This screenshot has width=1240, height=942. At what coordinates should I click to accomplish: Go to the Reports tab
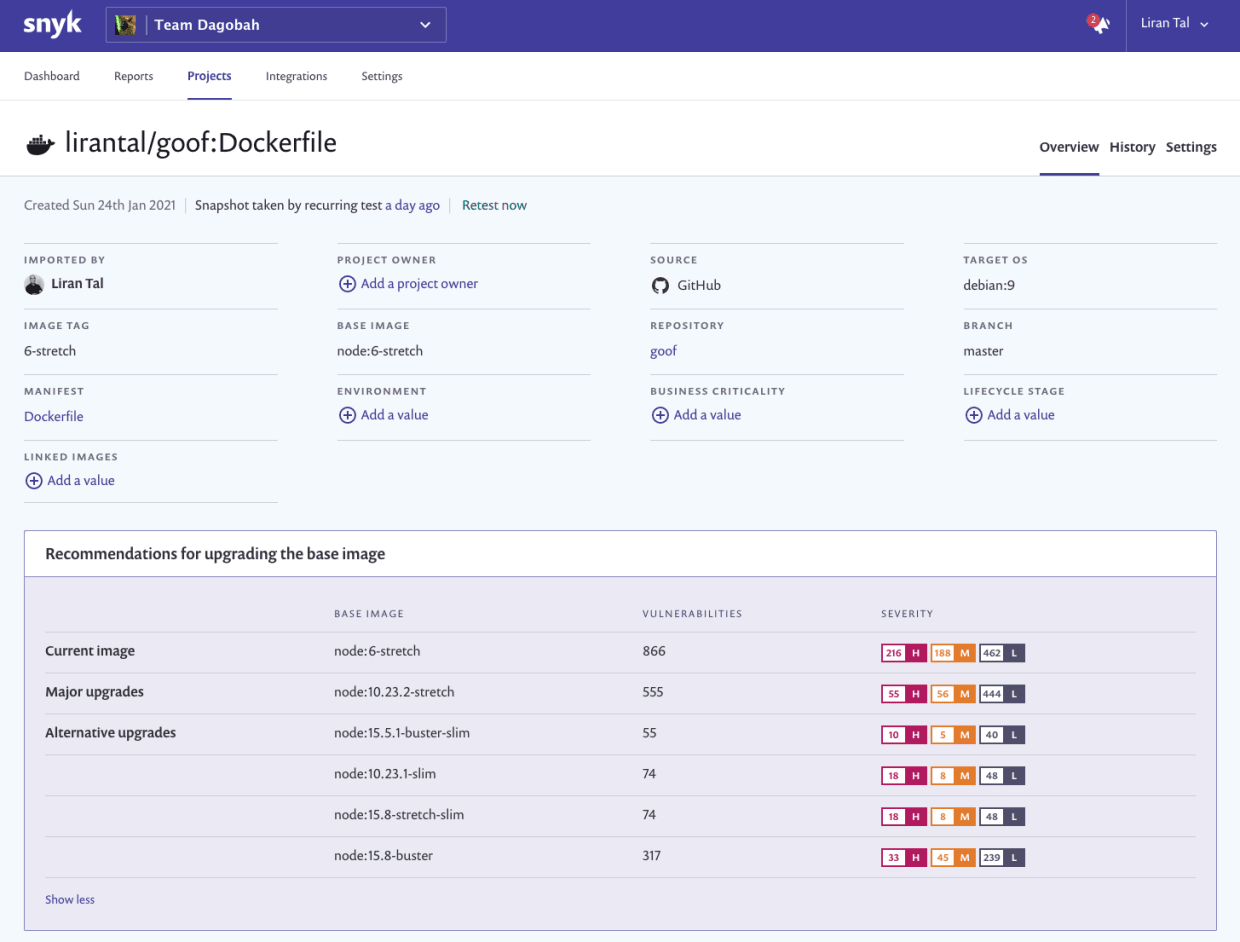[x=134, y=76]
